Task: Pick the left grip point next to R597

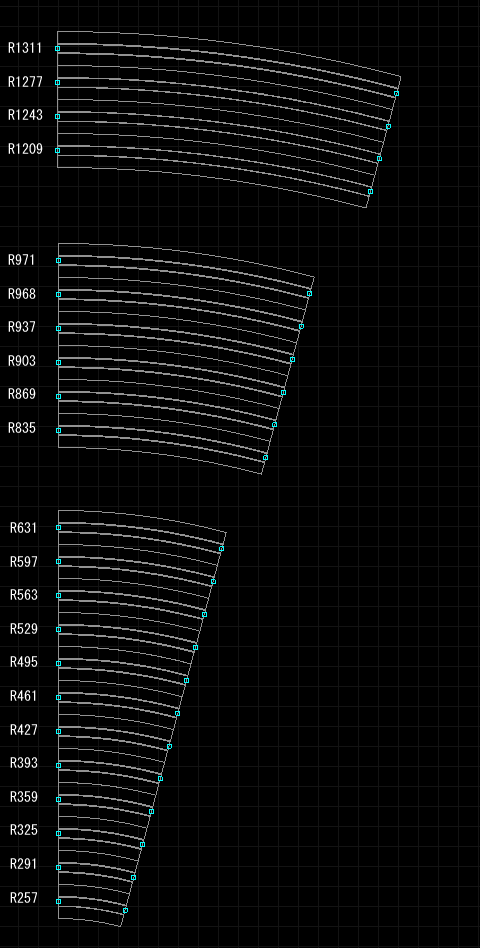Action: coord(59,562)
